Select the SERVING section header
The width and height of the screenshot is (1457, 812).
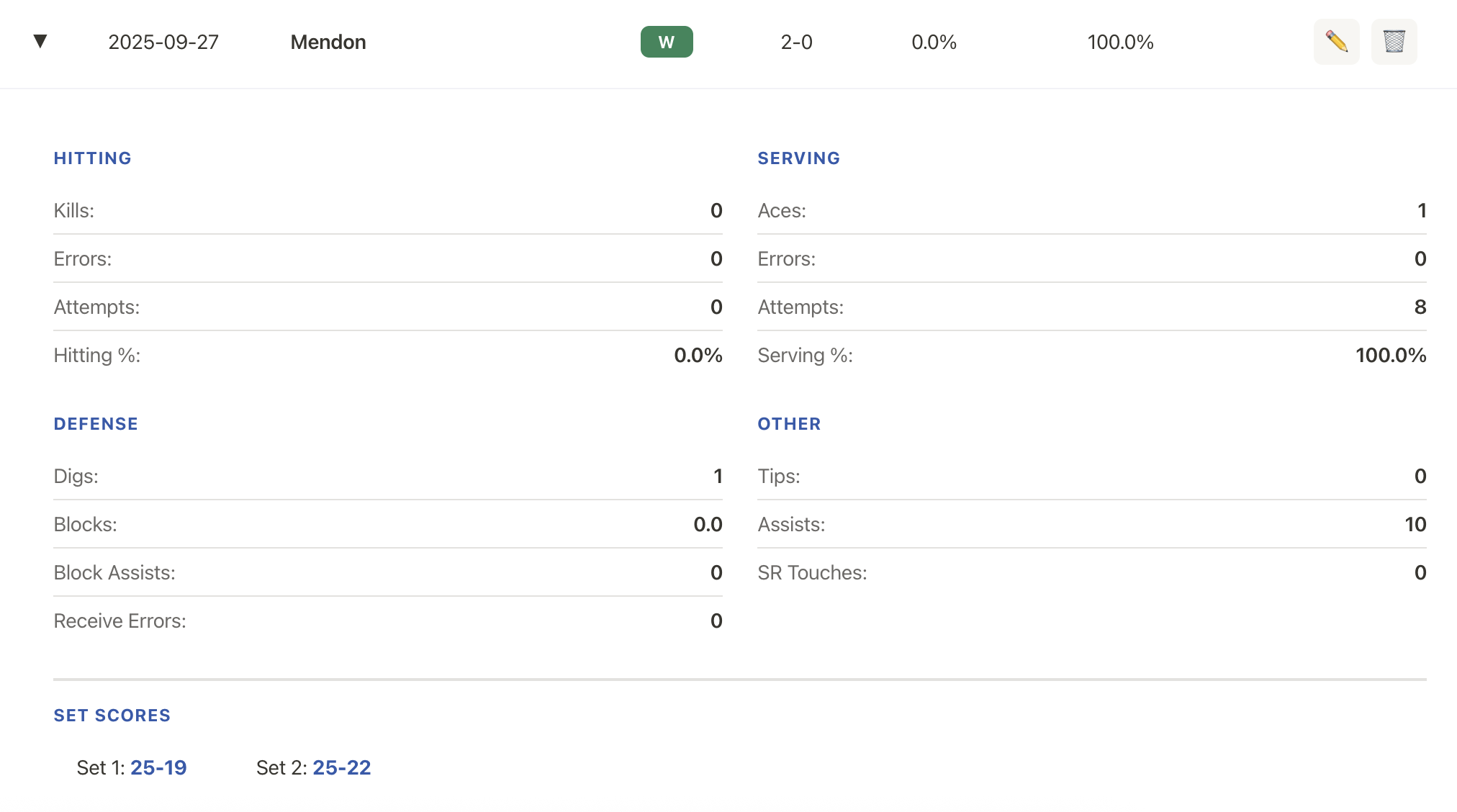798,158
